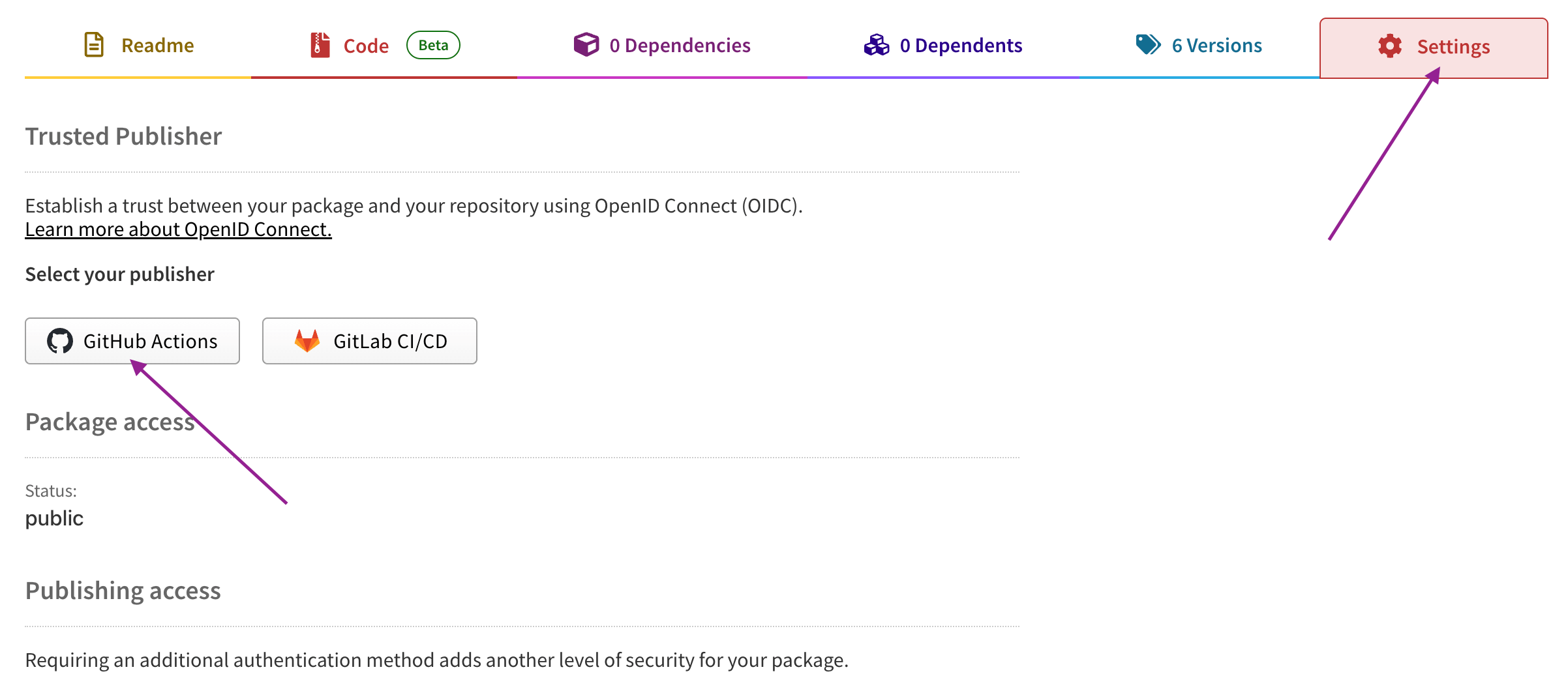Click the rainbow underline bar below the tabs

[x=783, y=78]
